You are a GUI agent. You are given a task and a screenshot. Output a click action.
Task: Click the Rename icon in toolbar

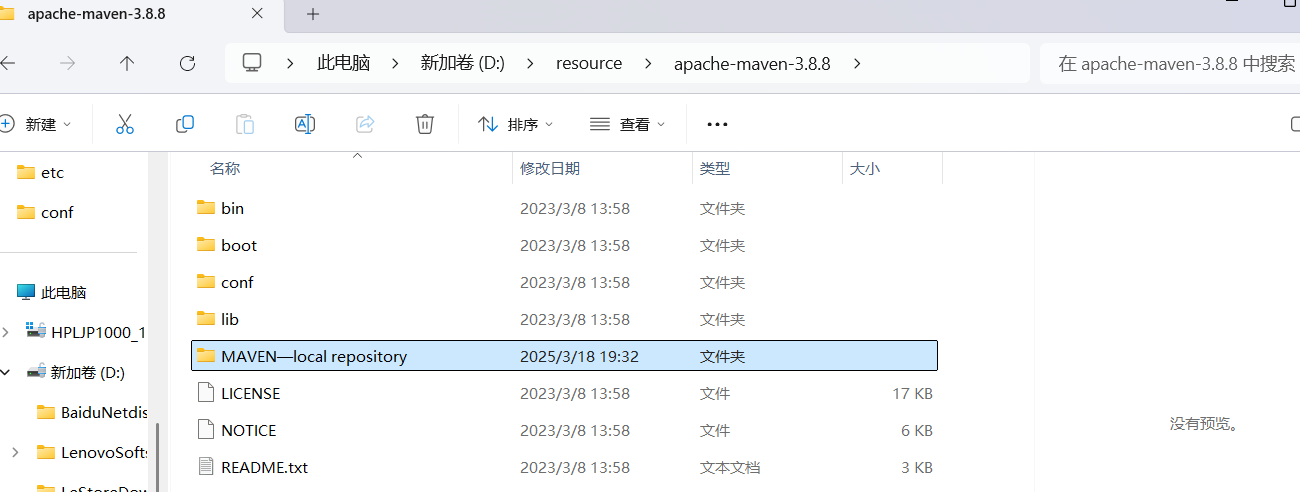point(305,124)
